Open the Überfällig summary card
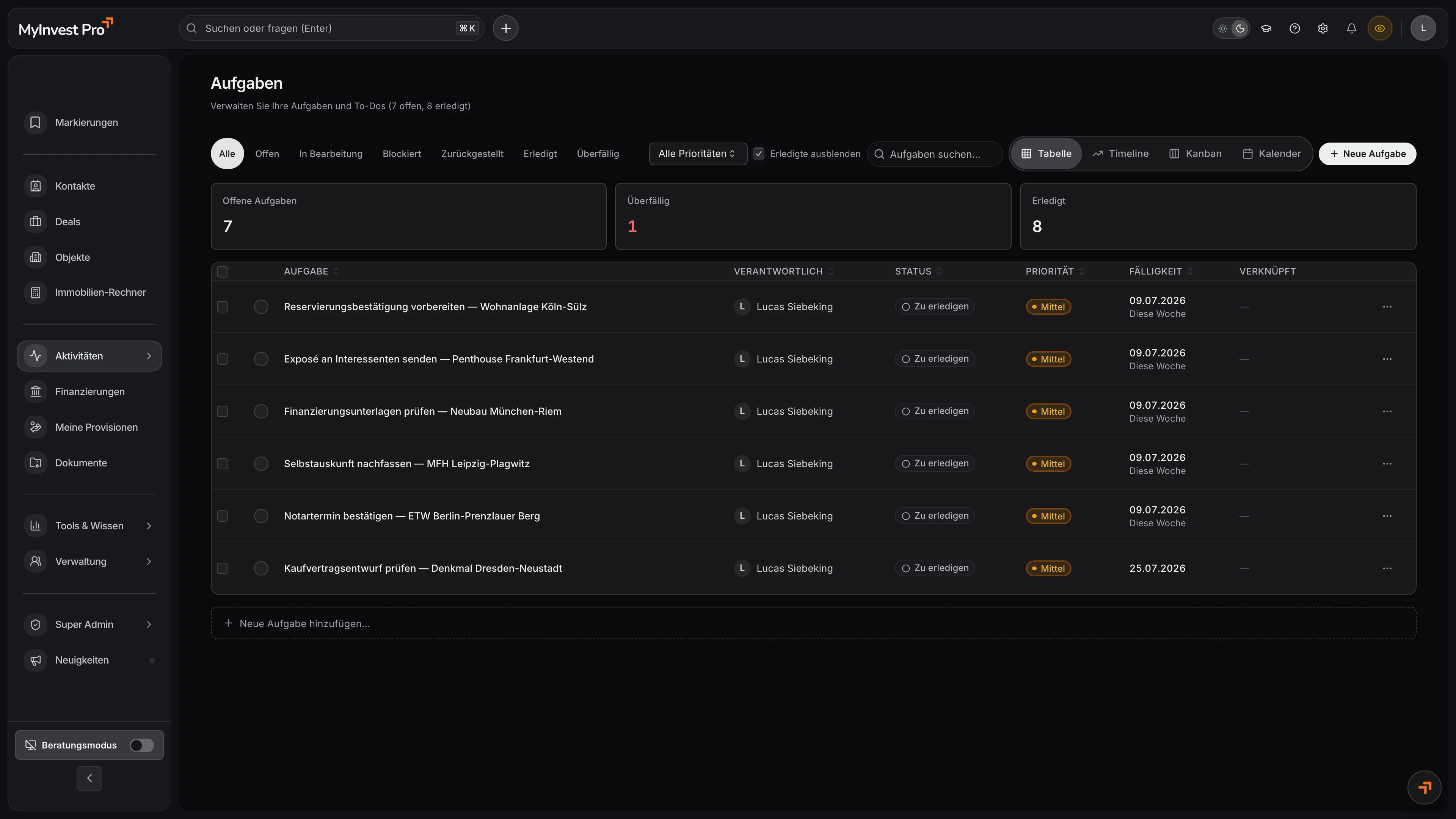Screen dimensions: 1456x819 813,217
